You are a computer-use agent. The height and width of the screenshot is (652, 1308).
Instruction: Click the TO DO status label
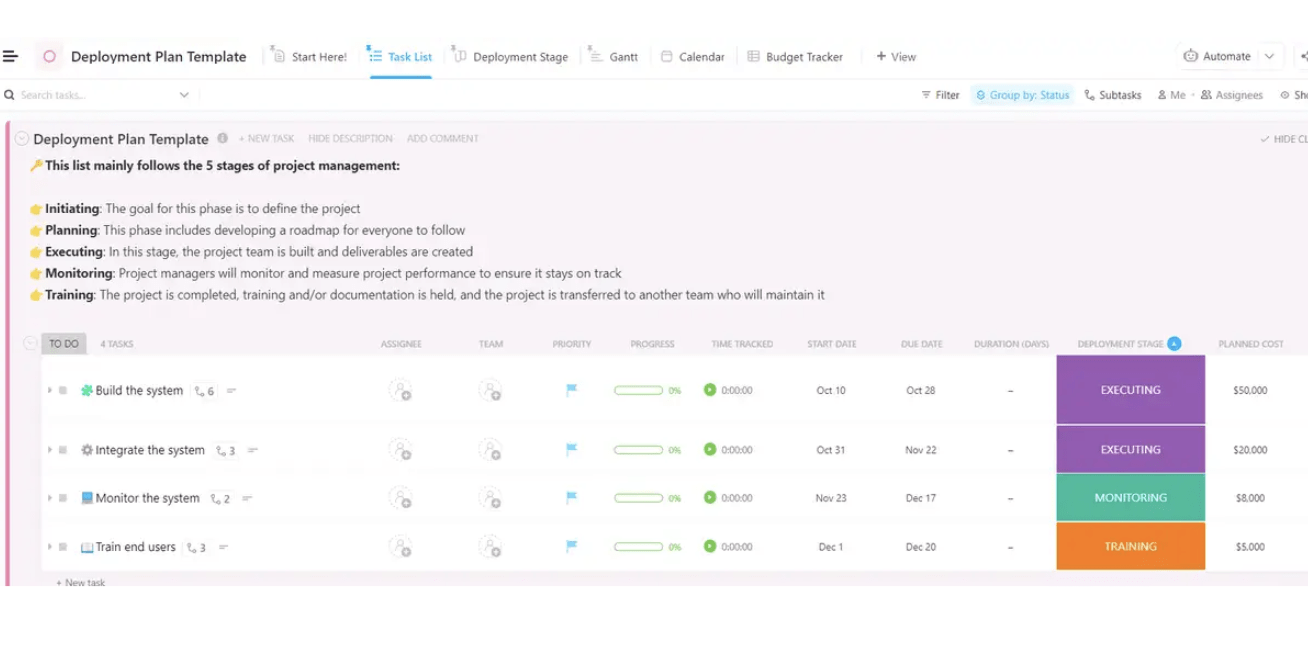point(64,343)
